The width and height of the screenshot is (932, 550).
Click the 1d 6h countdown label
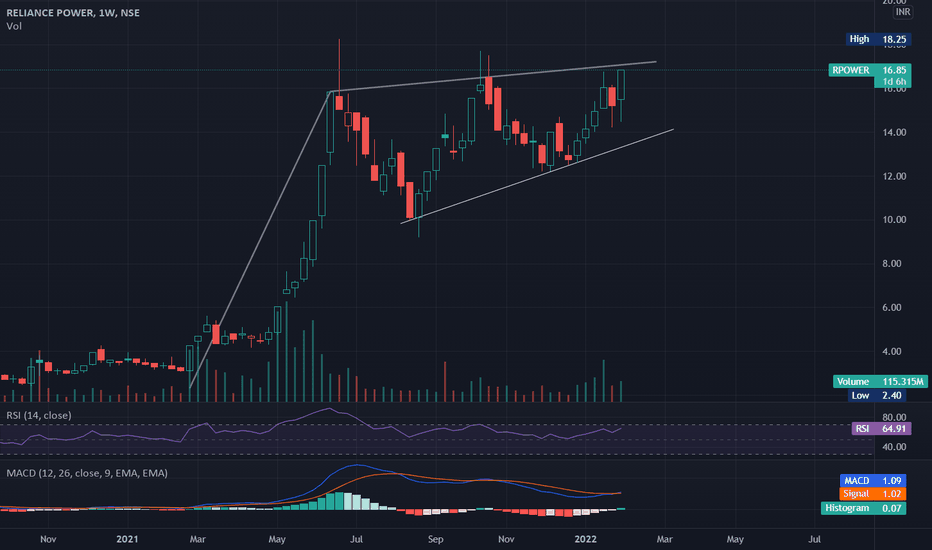[893, 81]
